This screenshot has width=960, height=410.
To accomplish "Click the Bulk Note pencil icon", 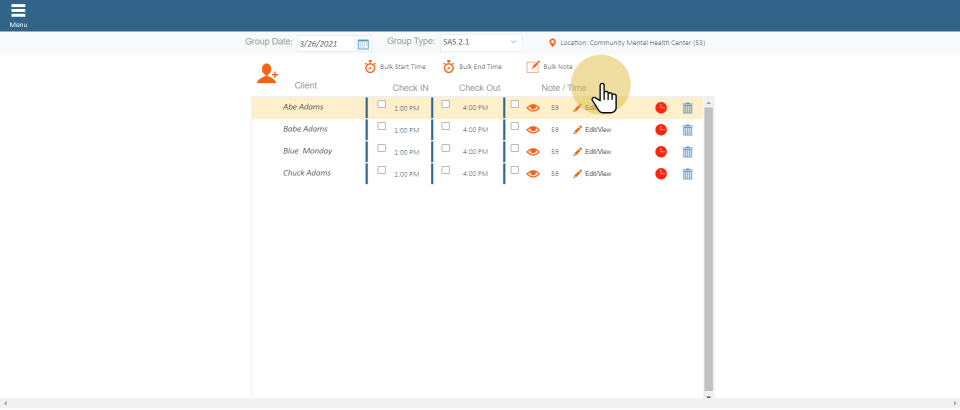I will click(x=533, y=67).
